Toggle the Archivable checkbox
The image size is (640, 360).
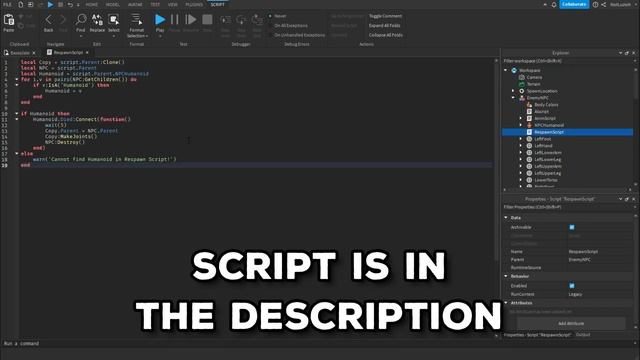tap(572, 227)
